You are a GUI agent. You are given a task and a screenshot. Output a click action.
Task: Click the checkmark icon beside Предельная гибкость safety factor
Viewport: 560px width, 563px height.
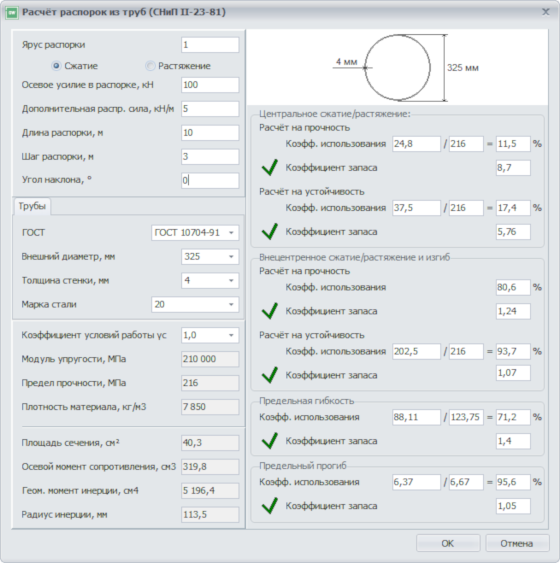(270, 441)
